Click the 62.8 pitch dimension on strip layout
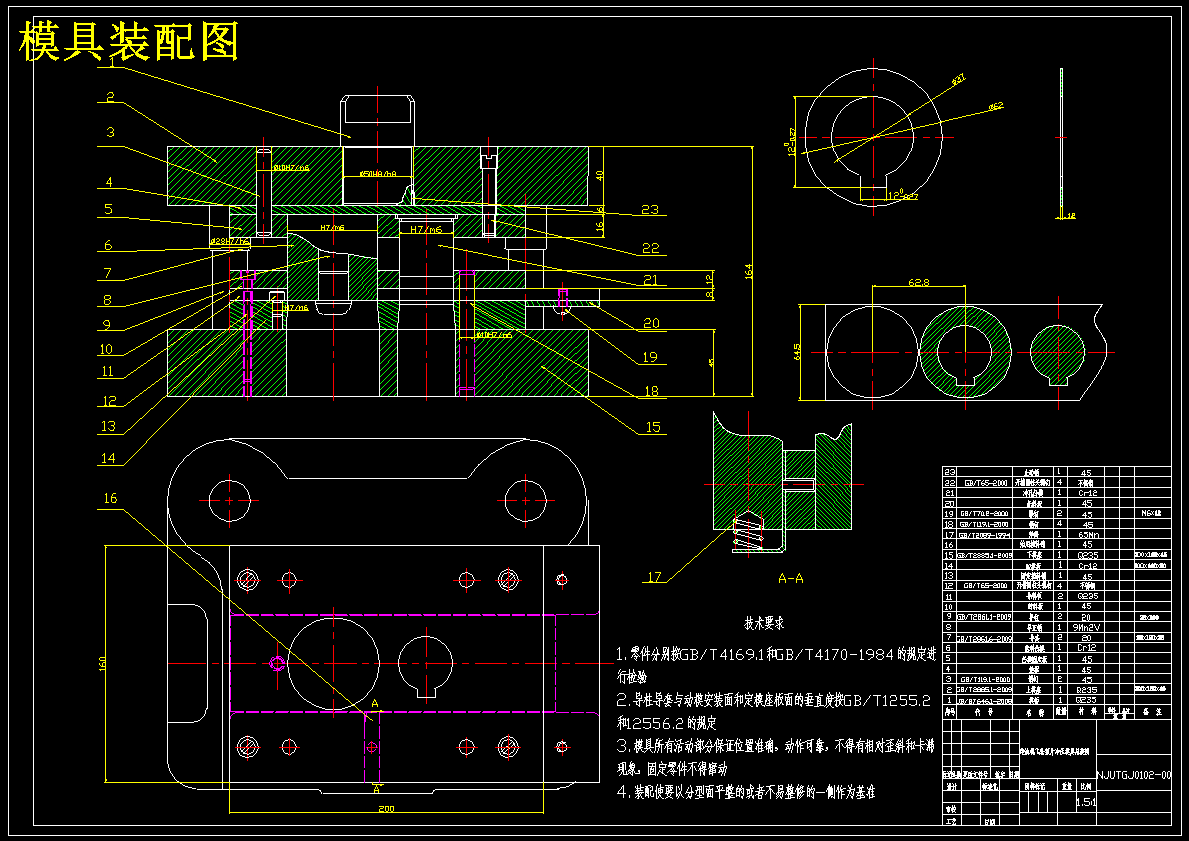This screenshot has height=841, width=1189. pos(919,282)
